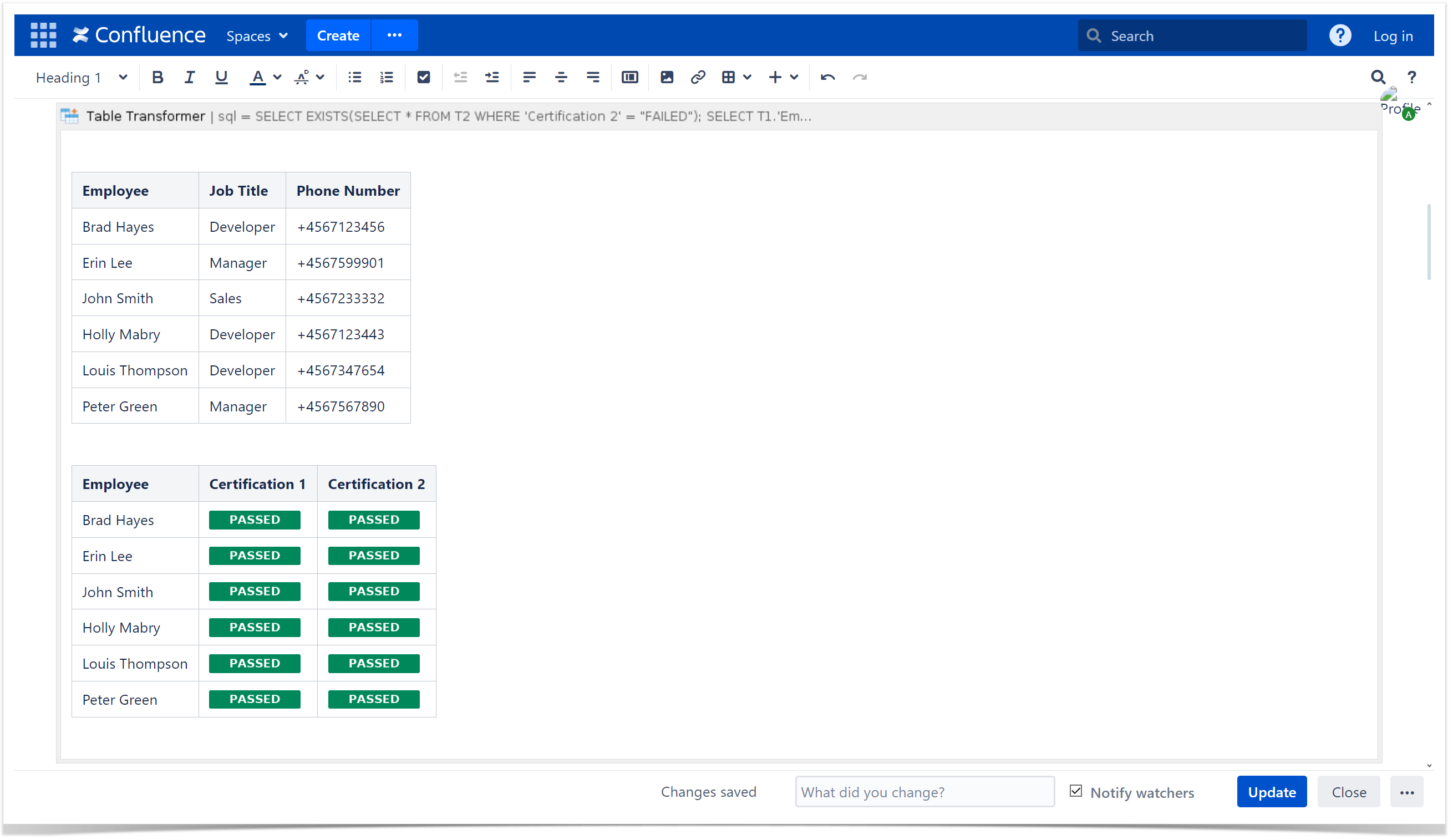Click the Log in link
The width and height of the screenshot is (1453, 840).
coord(1393,35)
